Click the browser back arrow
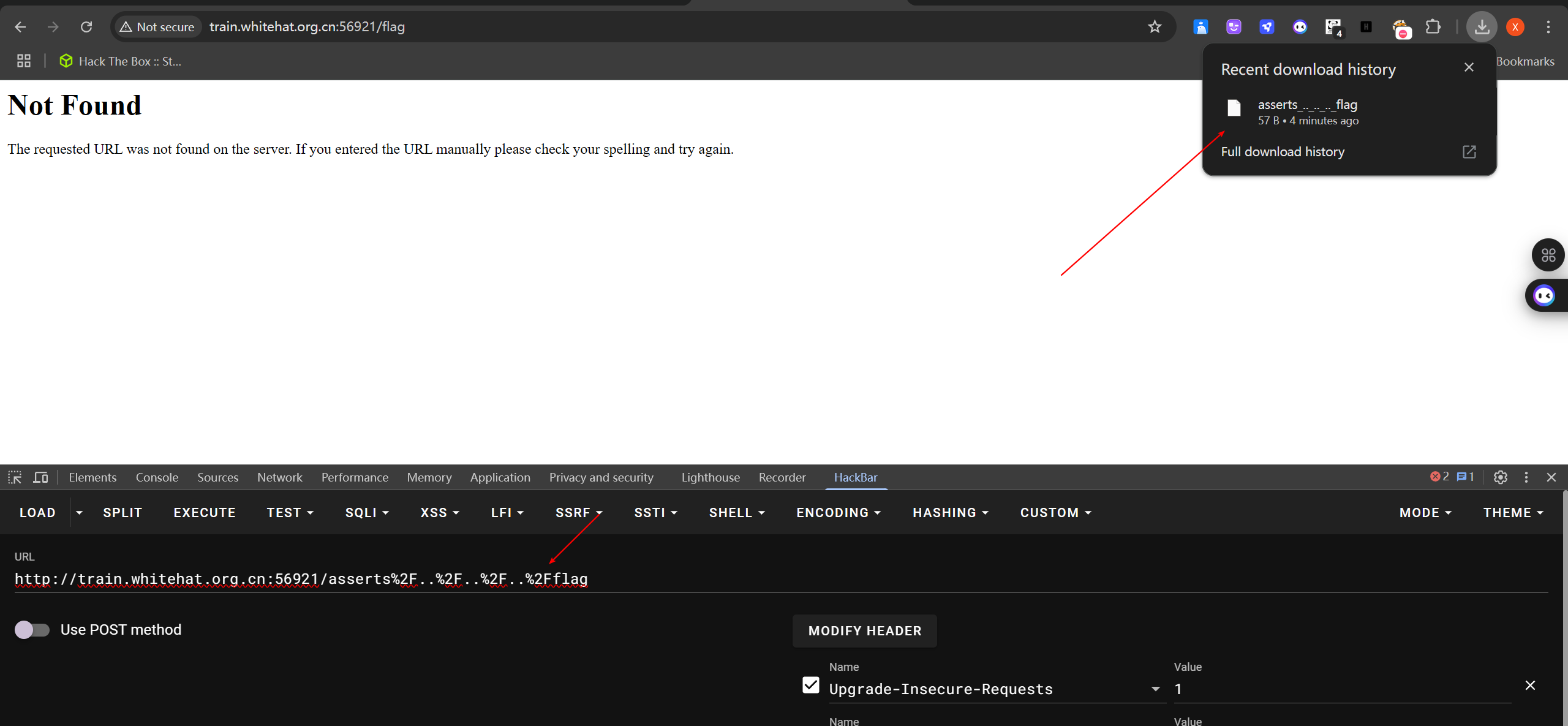 coord(20,27)
